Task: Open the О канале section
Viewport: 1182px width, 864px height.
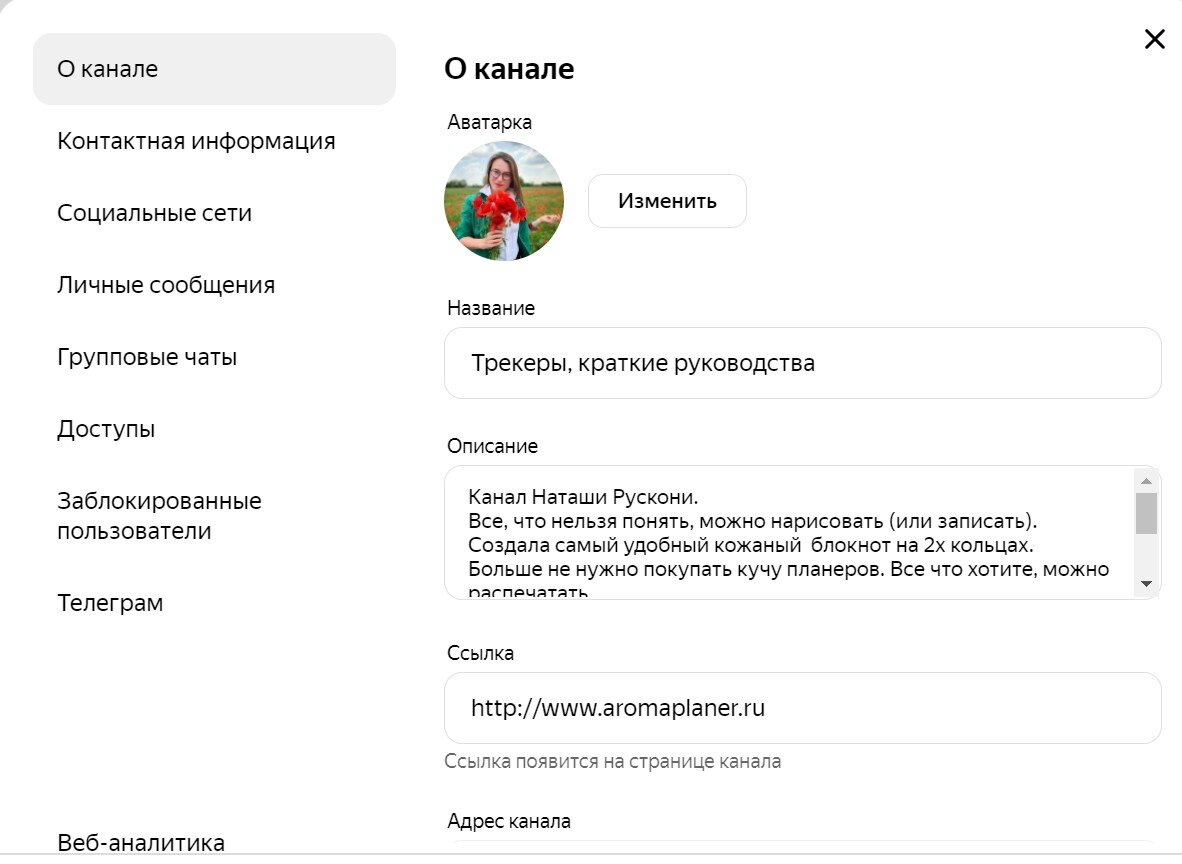Action: (108, 68)
